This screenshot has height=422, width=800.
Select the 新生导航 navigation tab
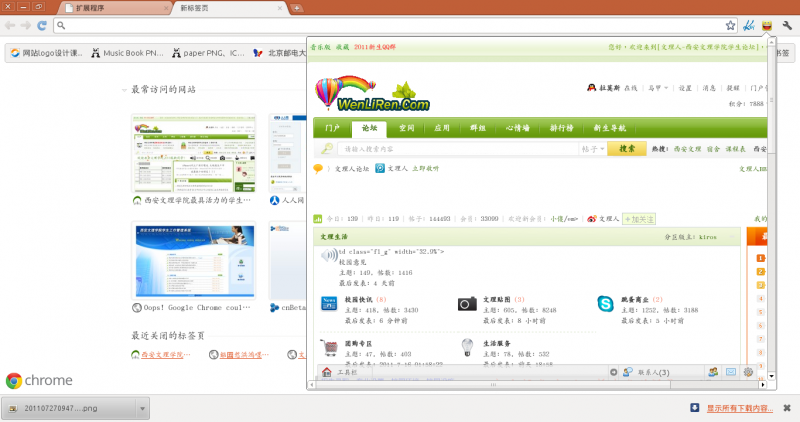[609, 128]
